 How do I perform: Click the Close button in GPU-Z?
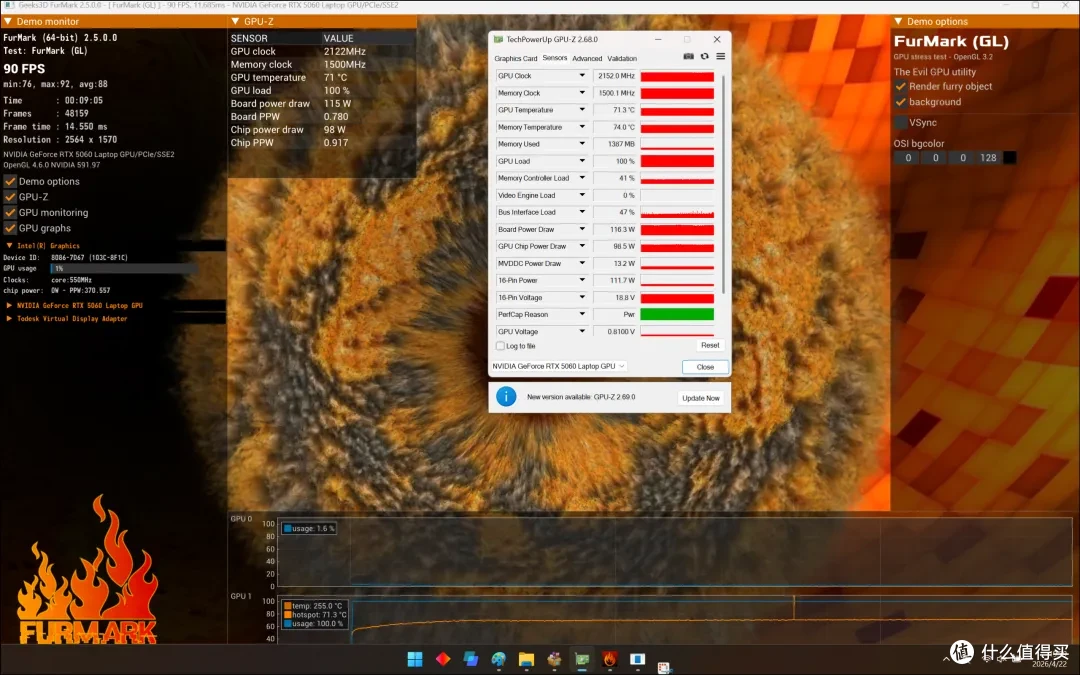point(705,367)
